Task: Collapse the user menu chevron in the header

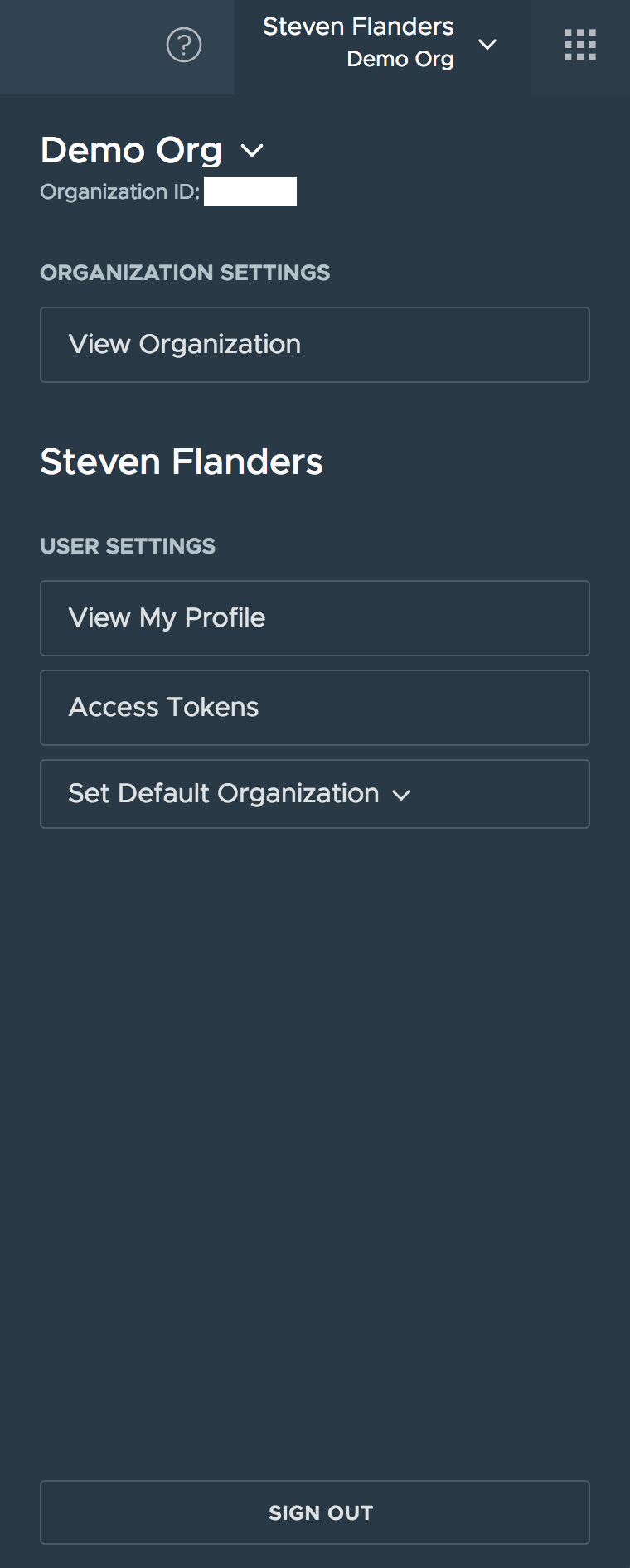Action: (487, 45)
